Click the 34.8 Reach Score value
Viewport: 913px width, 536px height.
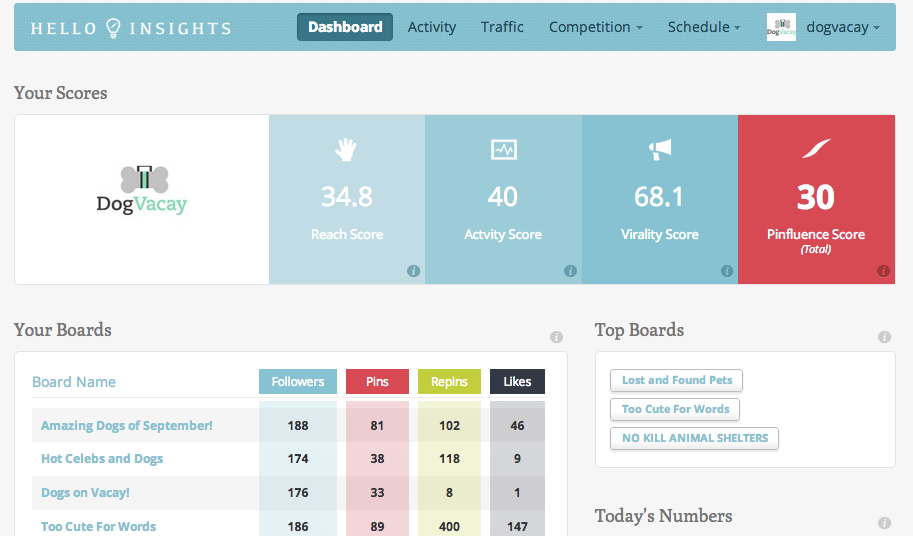(346, 197)
